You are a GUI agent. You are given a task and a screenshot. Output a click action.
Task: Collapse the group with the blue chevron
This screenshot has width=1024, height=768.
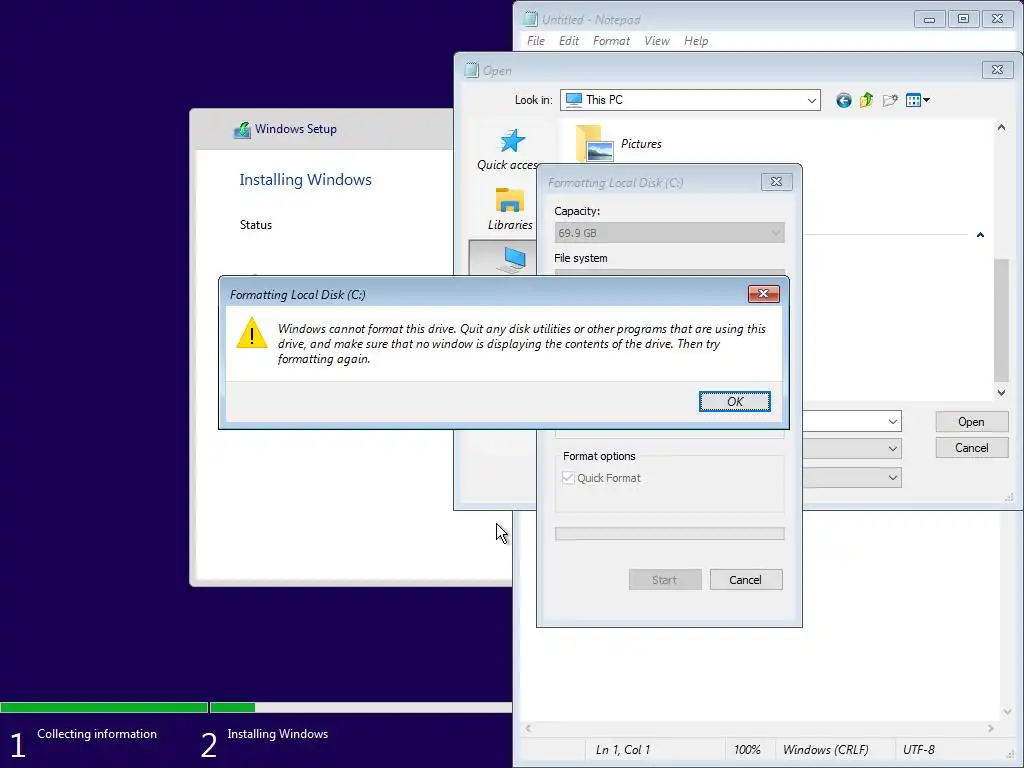coord(980,234)
